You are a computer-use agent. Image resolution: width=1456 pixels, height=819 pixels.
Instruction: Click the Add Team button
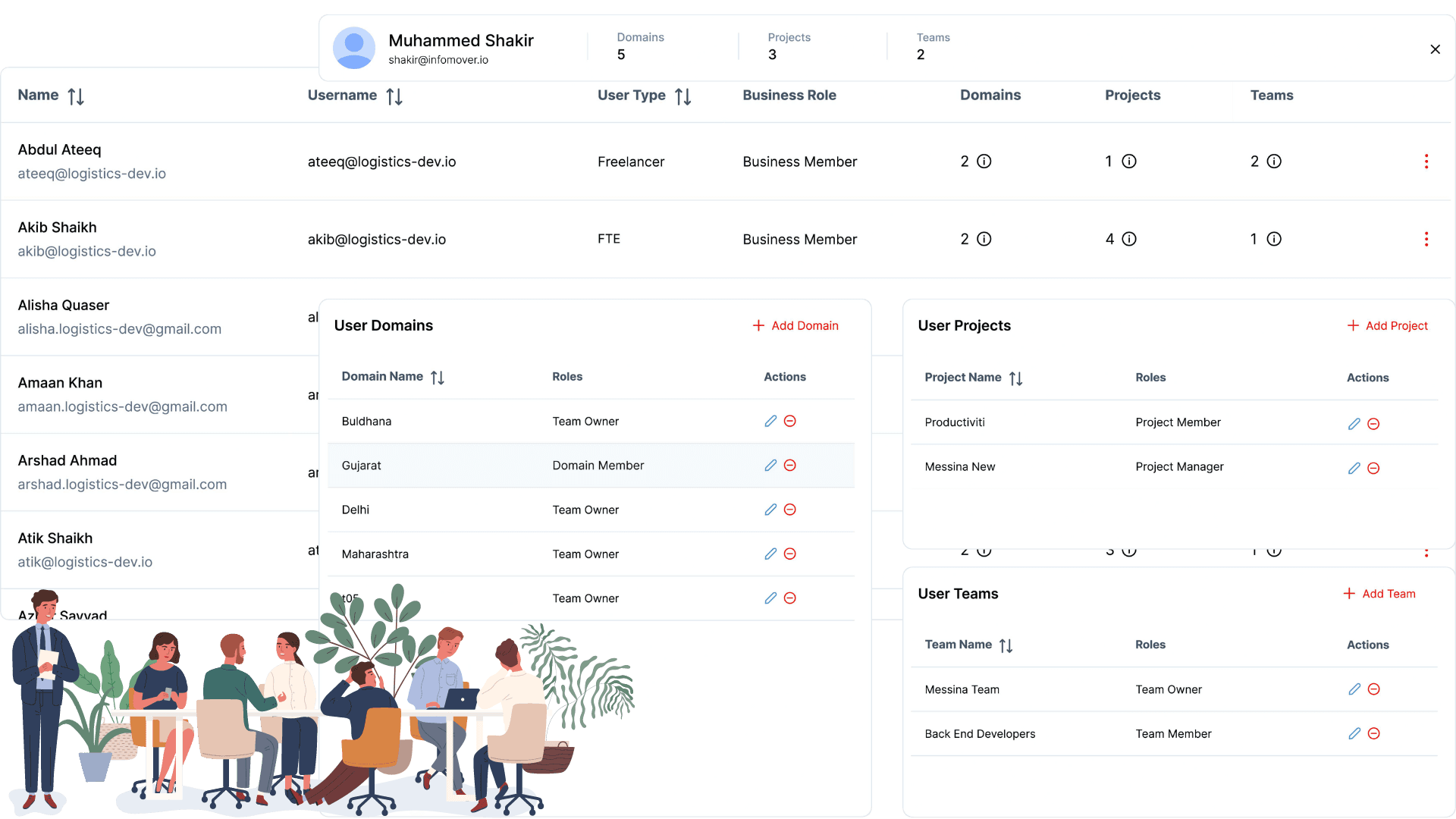(x=1379, y=594)
